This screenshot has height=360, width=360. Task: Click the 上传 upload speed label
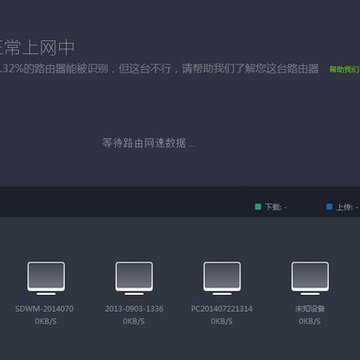coord(347,207)
